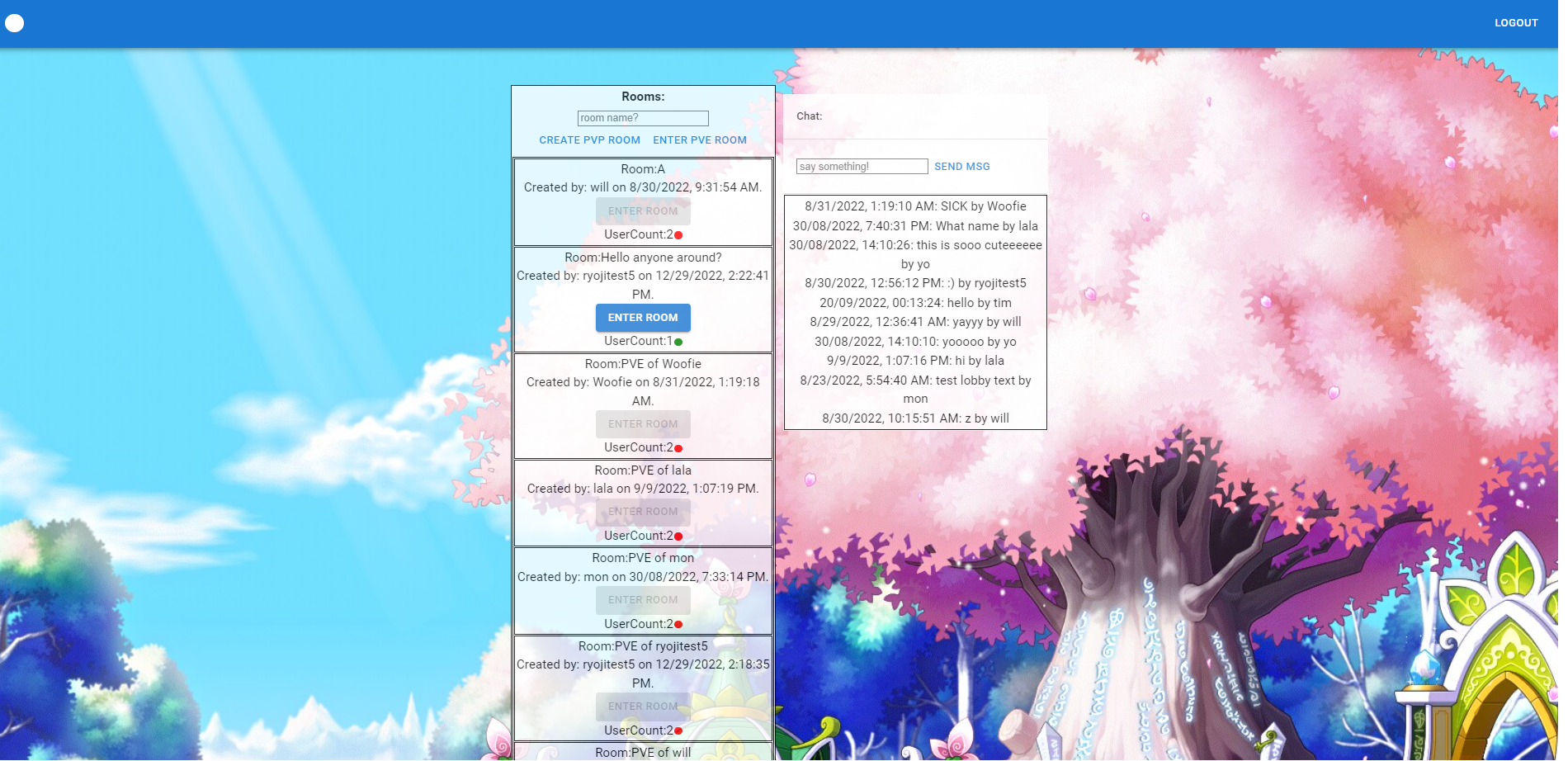Click the white circle logo in header
Image resolution: width=1568 pixels, height=761 pixels.
[x=15, y=23]
